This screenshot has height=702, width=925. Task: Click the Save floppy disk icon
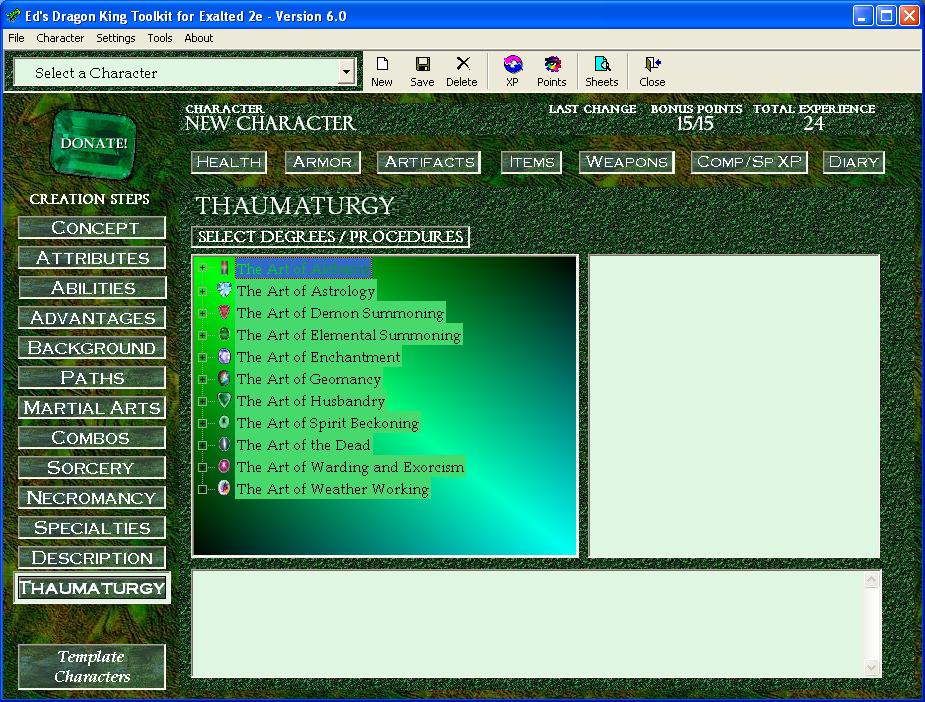[422, 64]
